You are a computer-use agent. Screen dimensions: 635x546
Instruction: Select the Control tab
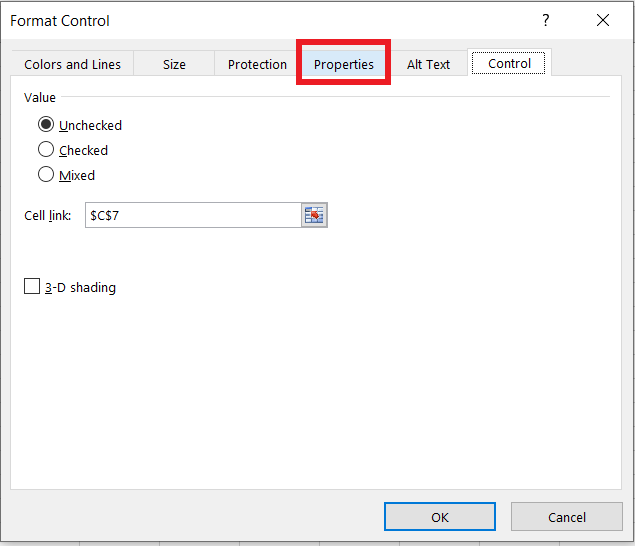[x=509, y=63]
